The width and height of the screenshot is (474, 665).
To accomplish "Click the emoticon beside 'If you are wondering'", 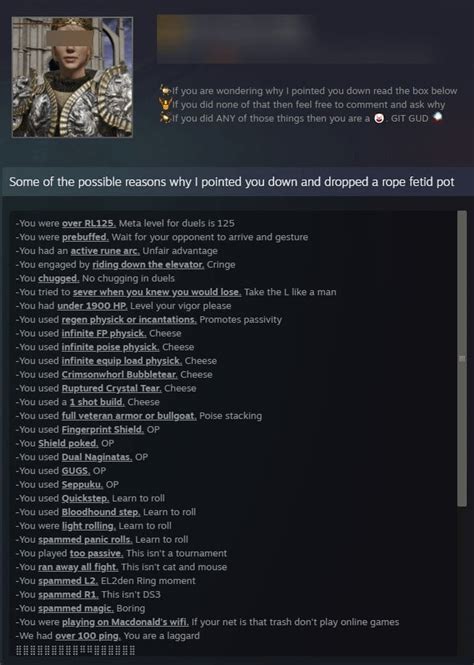I will 165,90.
